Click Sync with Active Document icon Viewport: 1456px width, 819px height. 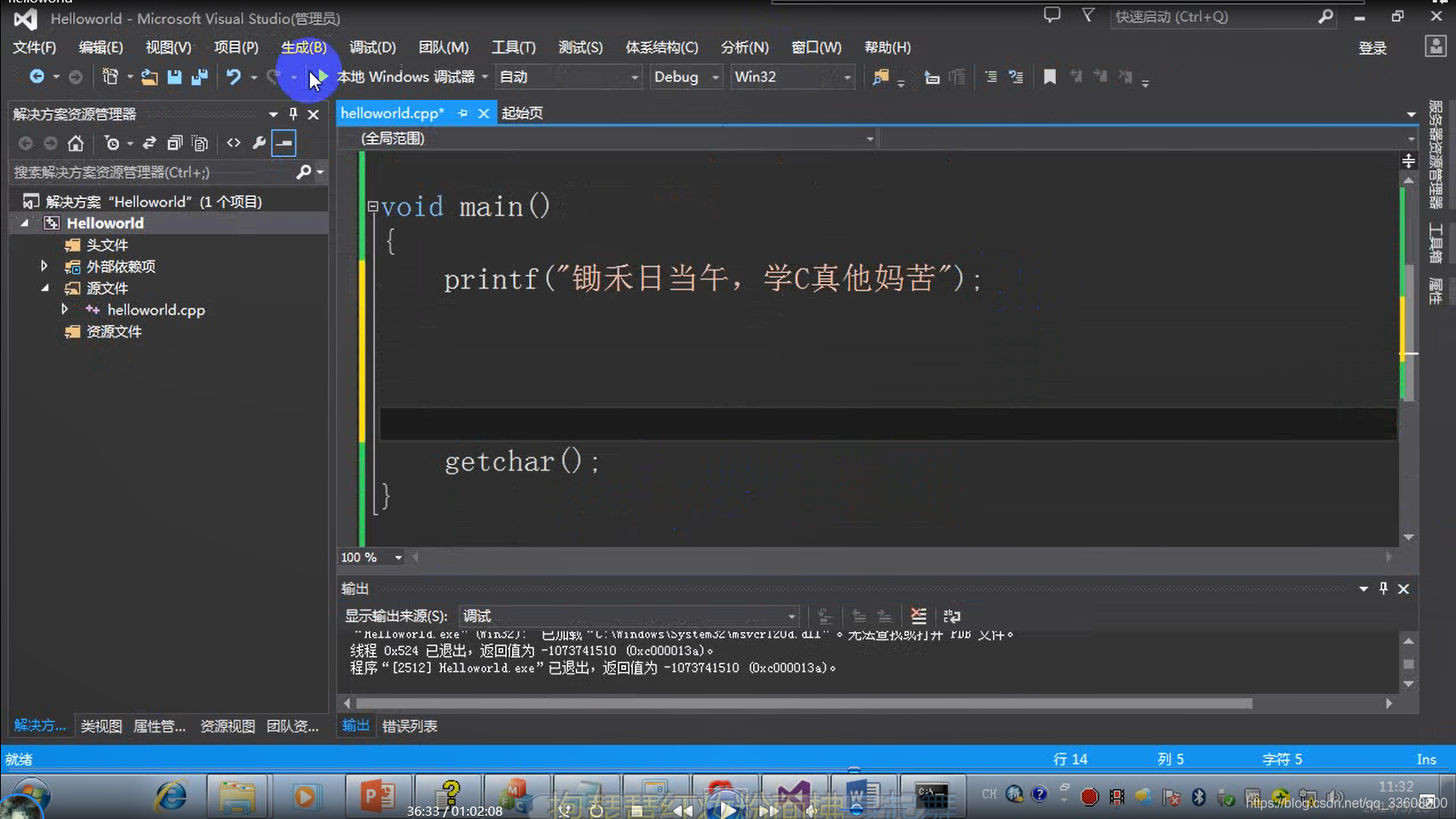point(150,142)
